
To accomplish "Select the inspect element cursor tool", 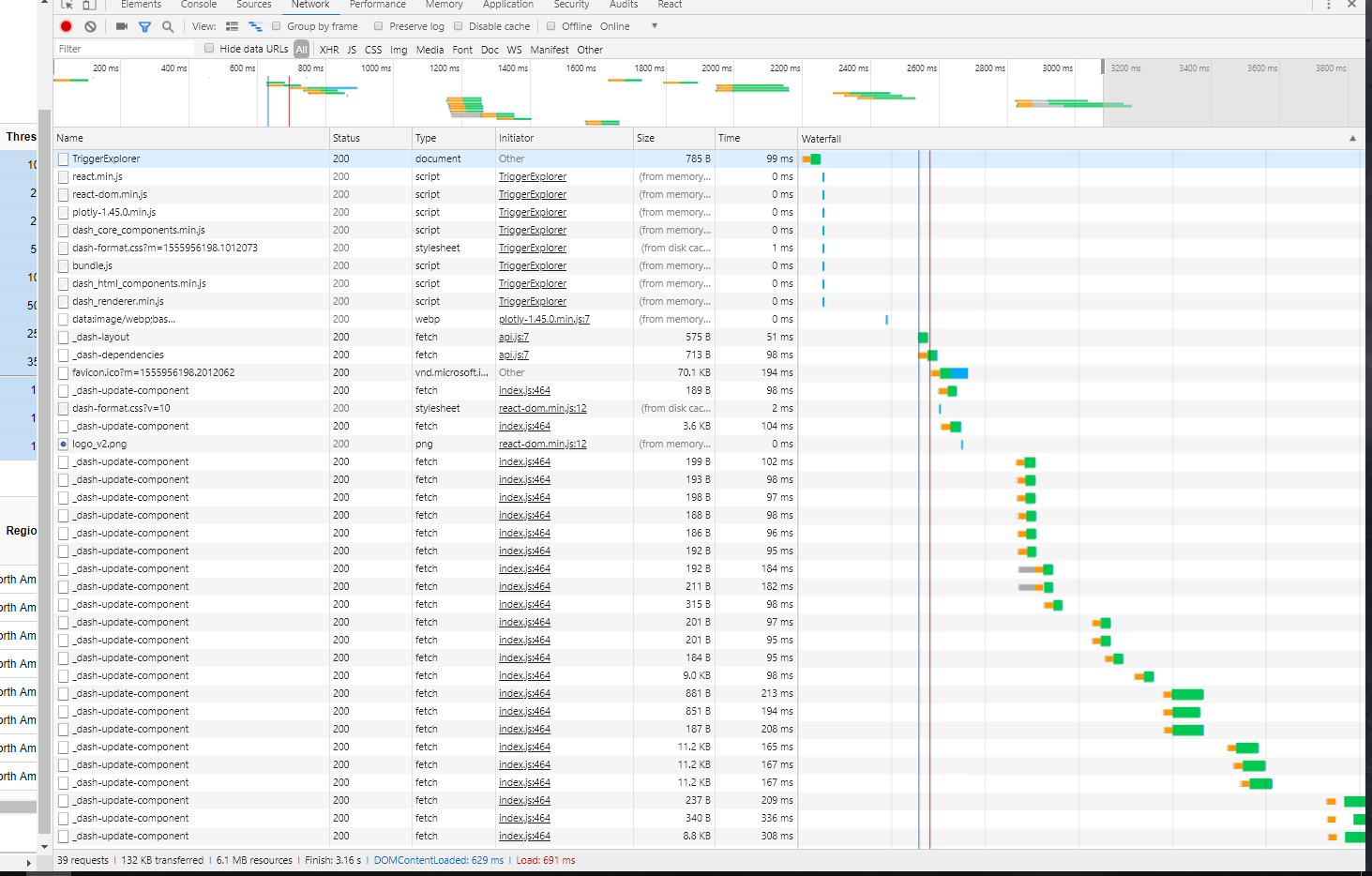I will pyautogui.click(x=66, y=5).
